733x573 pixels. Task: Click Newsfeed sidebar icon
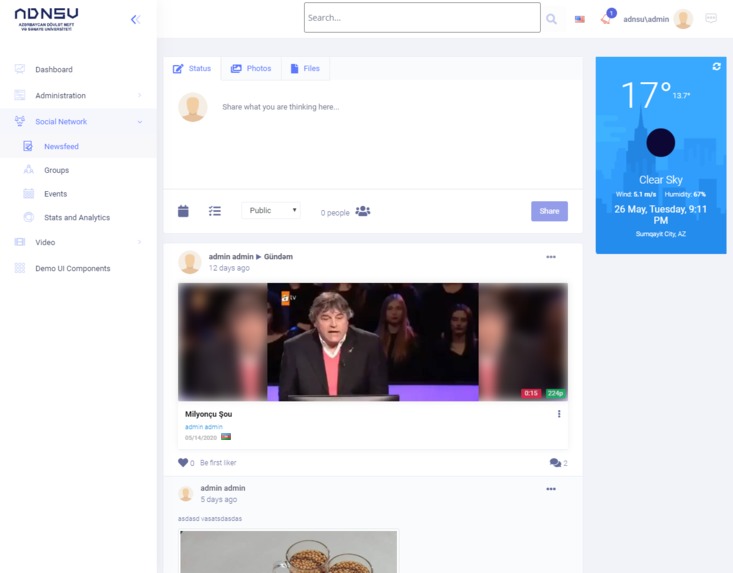pyautogui.click(x=28, y=146)
